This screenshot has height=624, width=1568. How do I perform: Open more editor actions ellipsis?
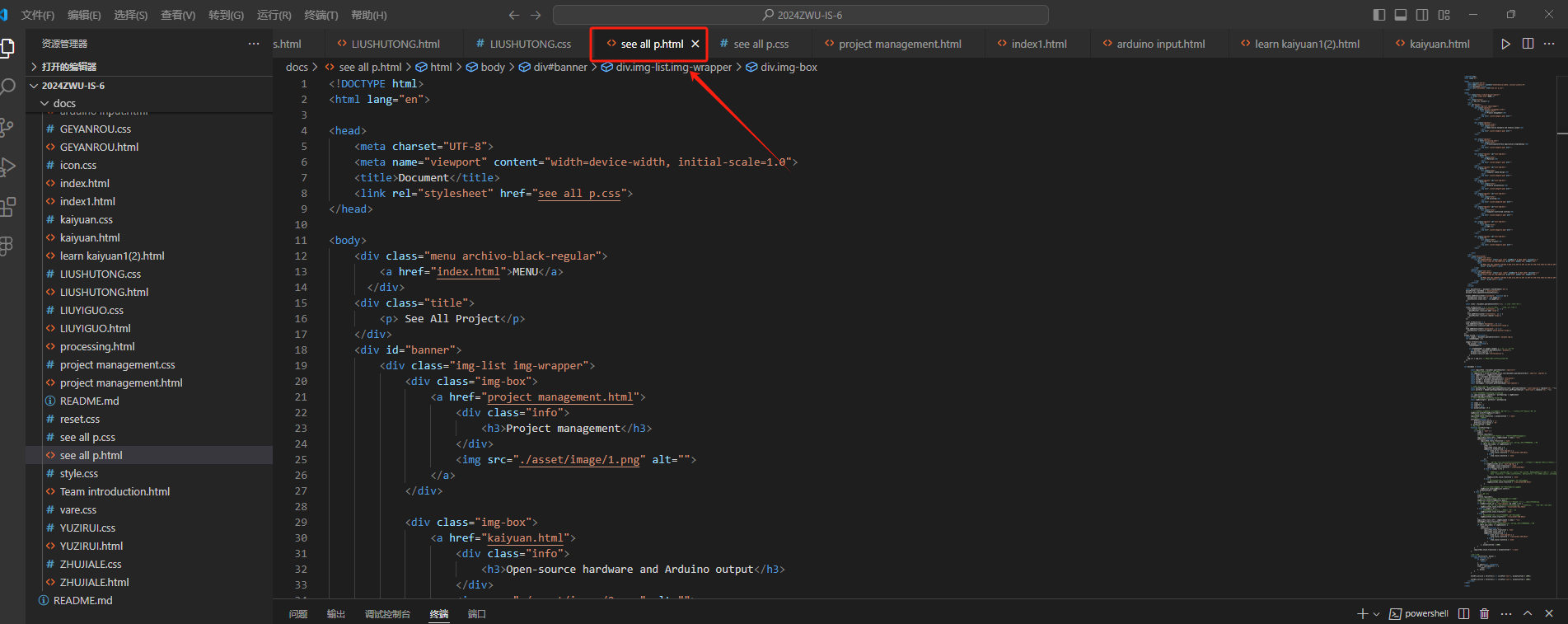[x=1549, y=44]
